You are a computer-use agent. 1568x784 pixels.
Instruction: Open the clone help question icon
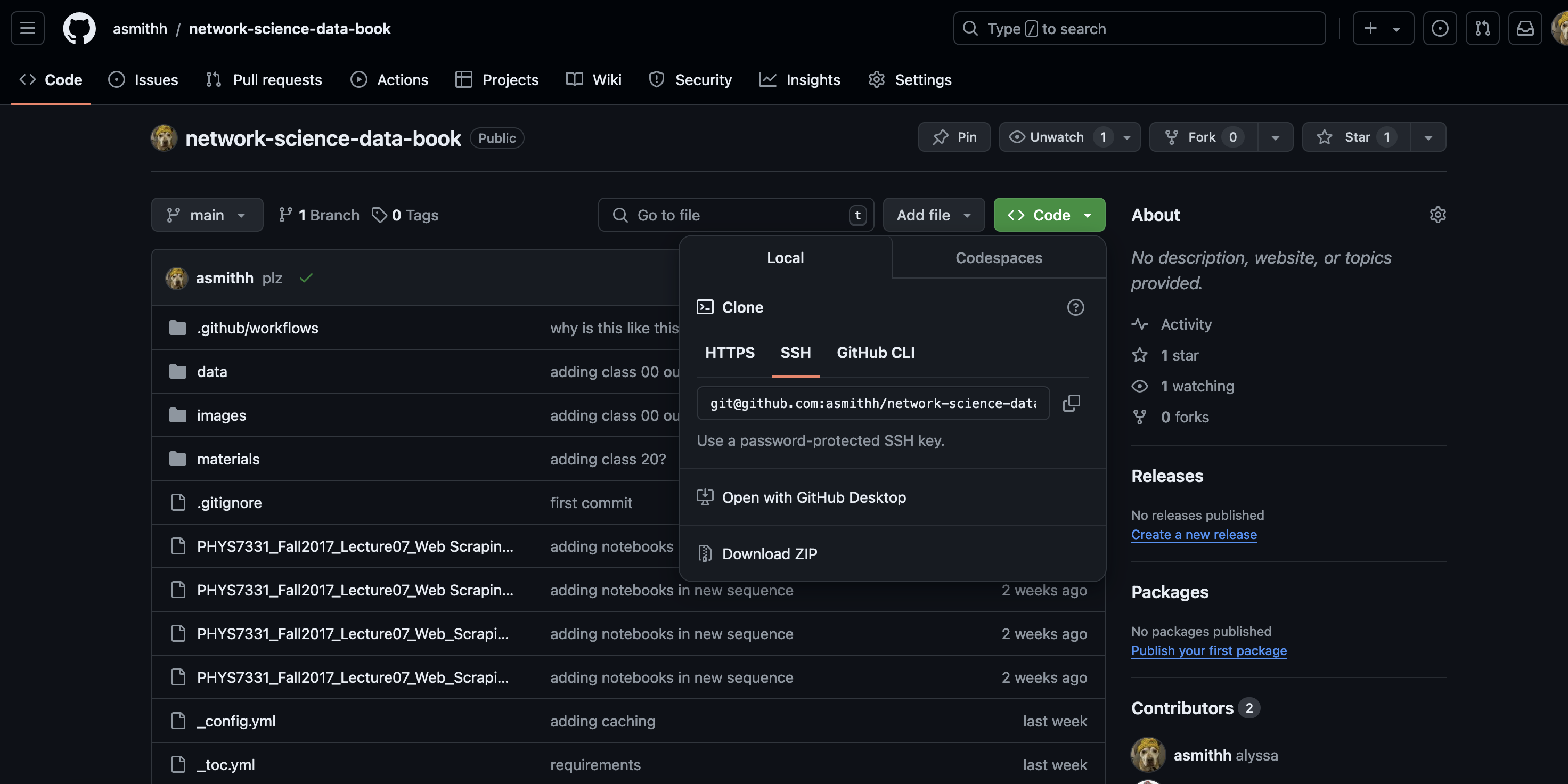coord(1075,307)
